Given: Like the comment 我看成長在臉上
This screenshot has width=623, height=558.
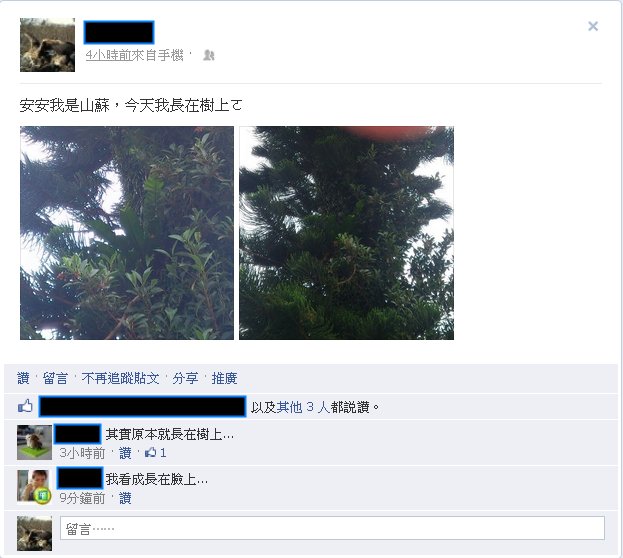Looking at the screenshot, I should pyautogui.click(x=125, y=498).
